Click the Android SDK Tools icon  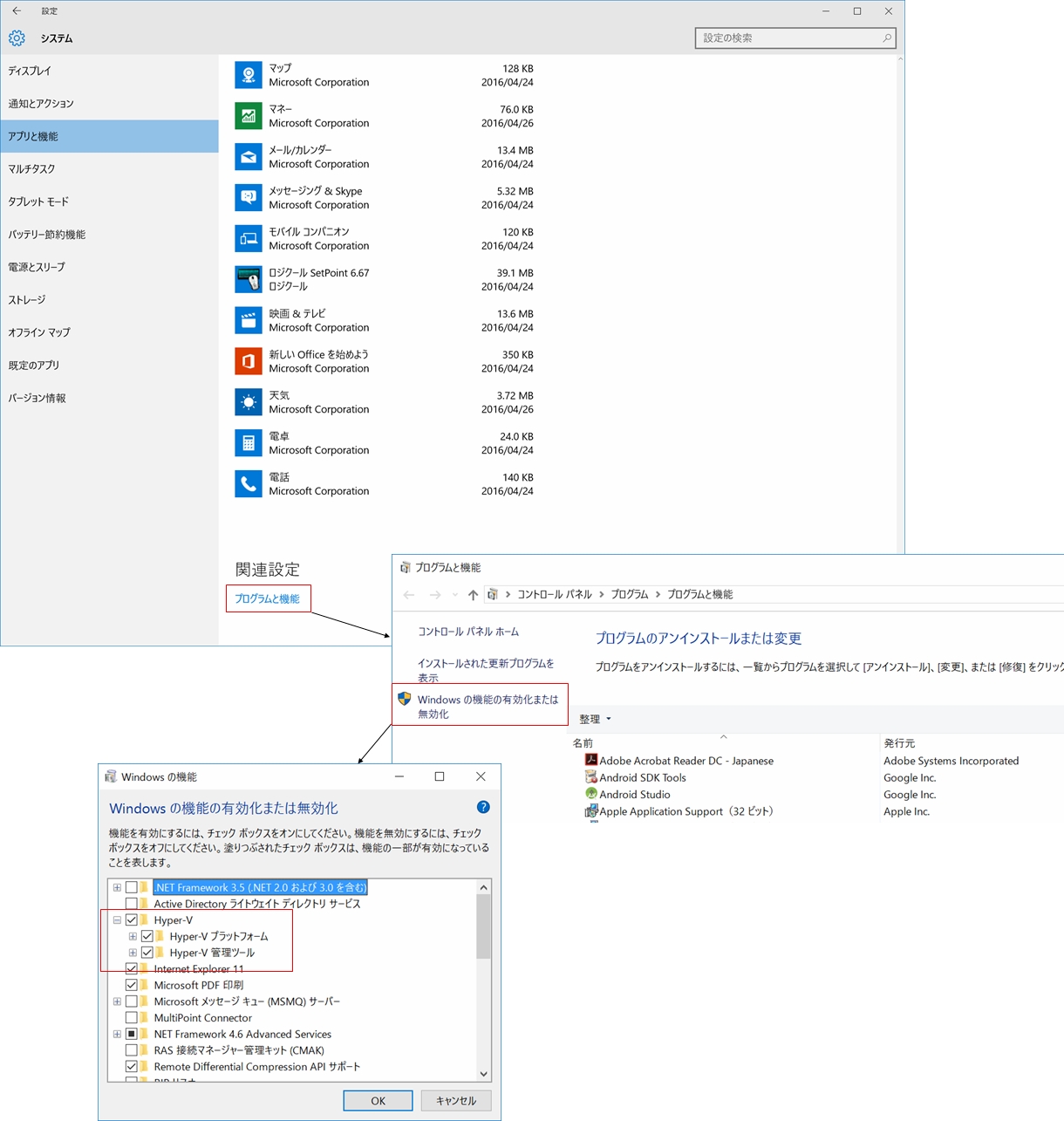pos(591,777)
